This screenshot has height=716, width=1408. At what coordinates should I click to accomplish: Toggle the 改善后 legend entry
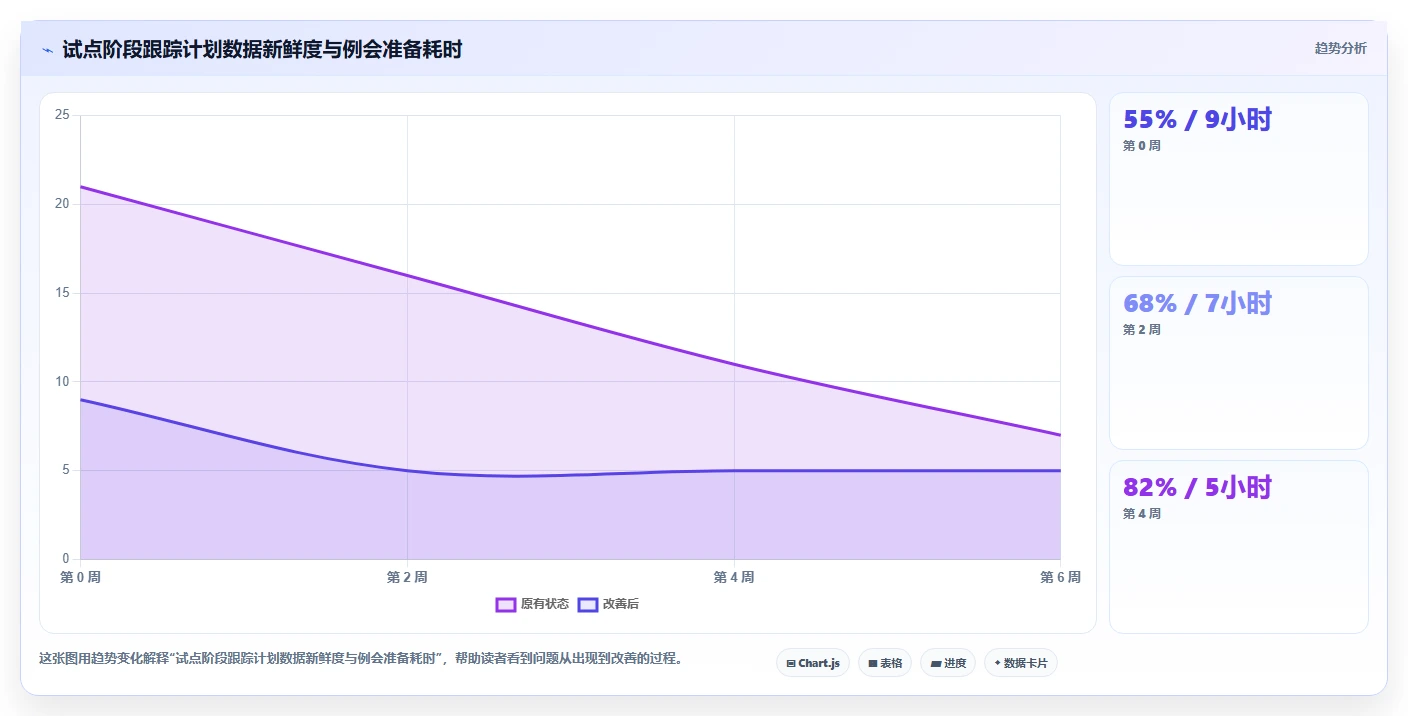pos(609,604)
